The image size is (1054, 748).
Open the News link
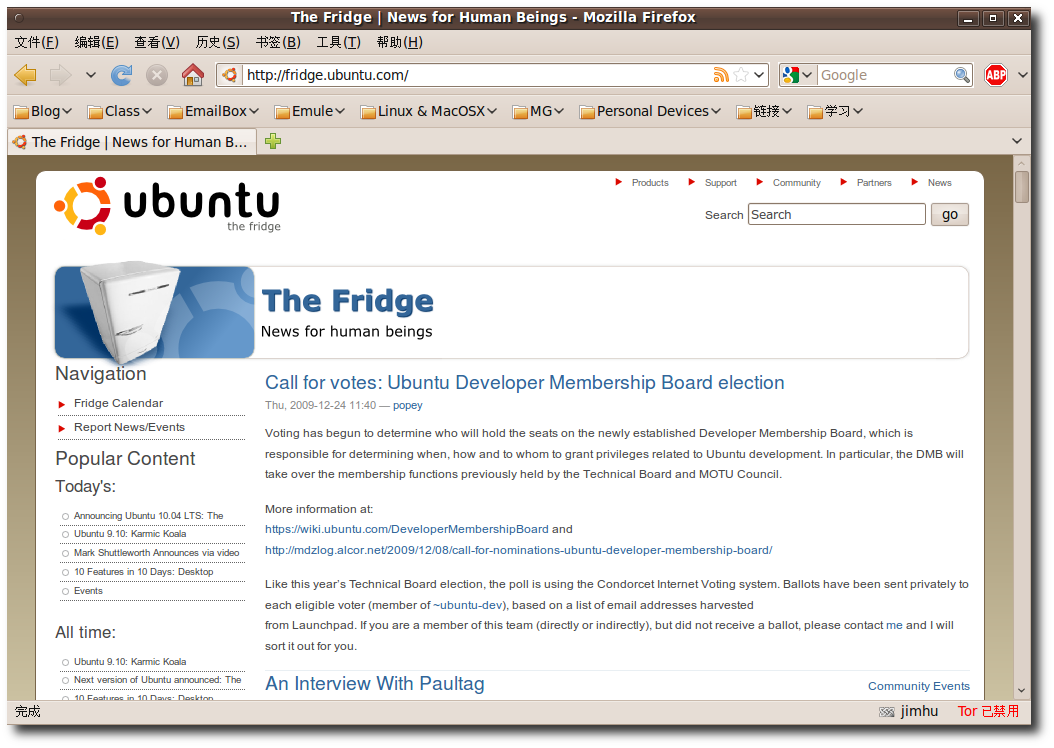click(x=940, y=183)
